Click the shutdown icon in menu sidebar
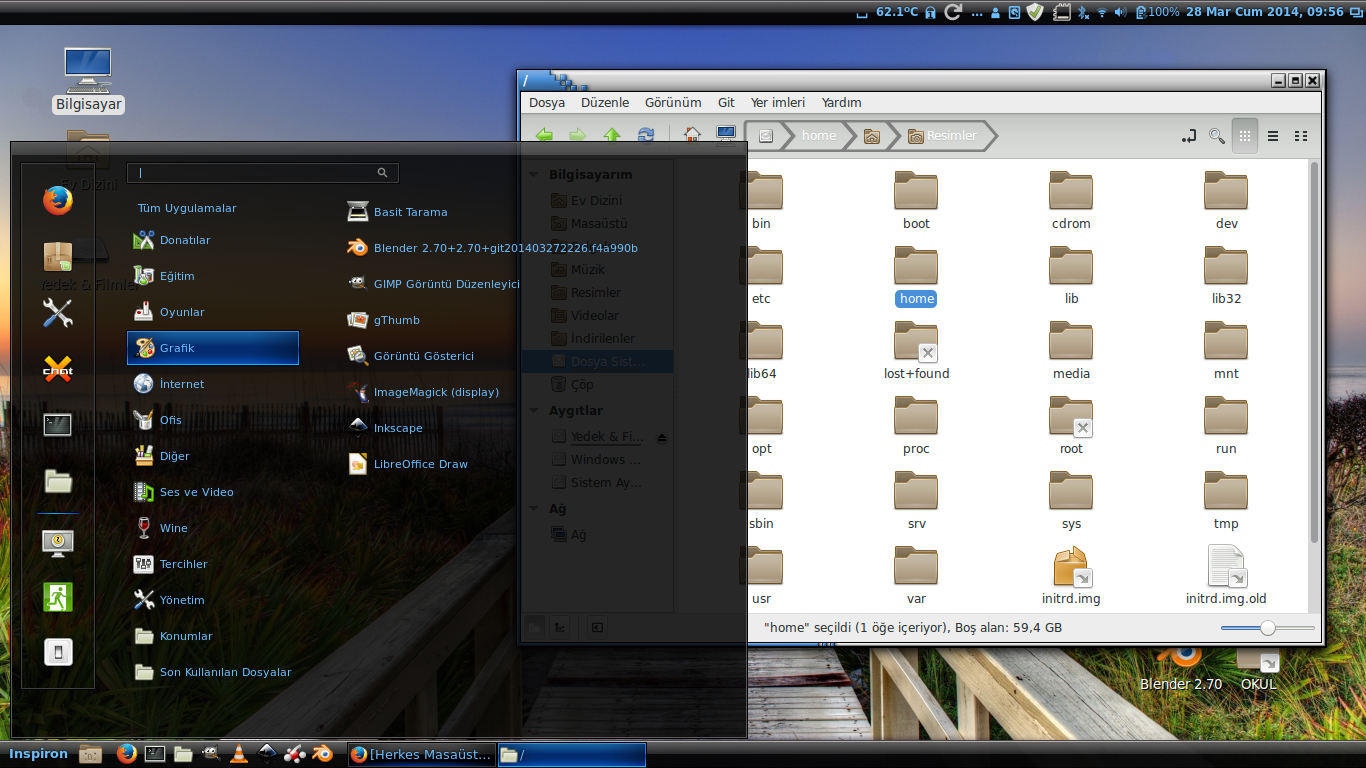The height and width of the screenshot is (768, 1366). (x=58, y=653)
